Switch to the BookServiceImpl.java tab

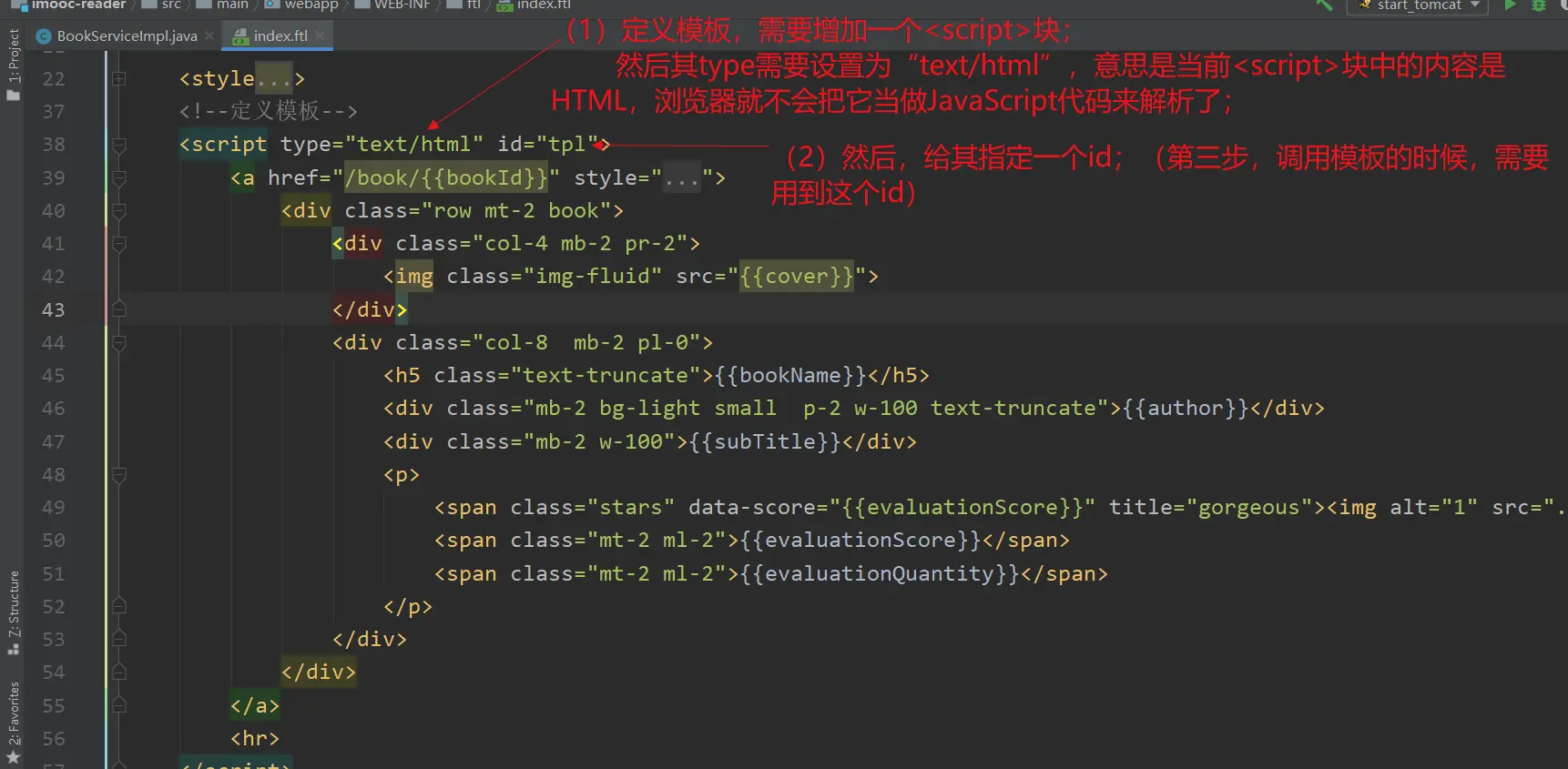127,35
